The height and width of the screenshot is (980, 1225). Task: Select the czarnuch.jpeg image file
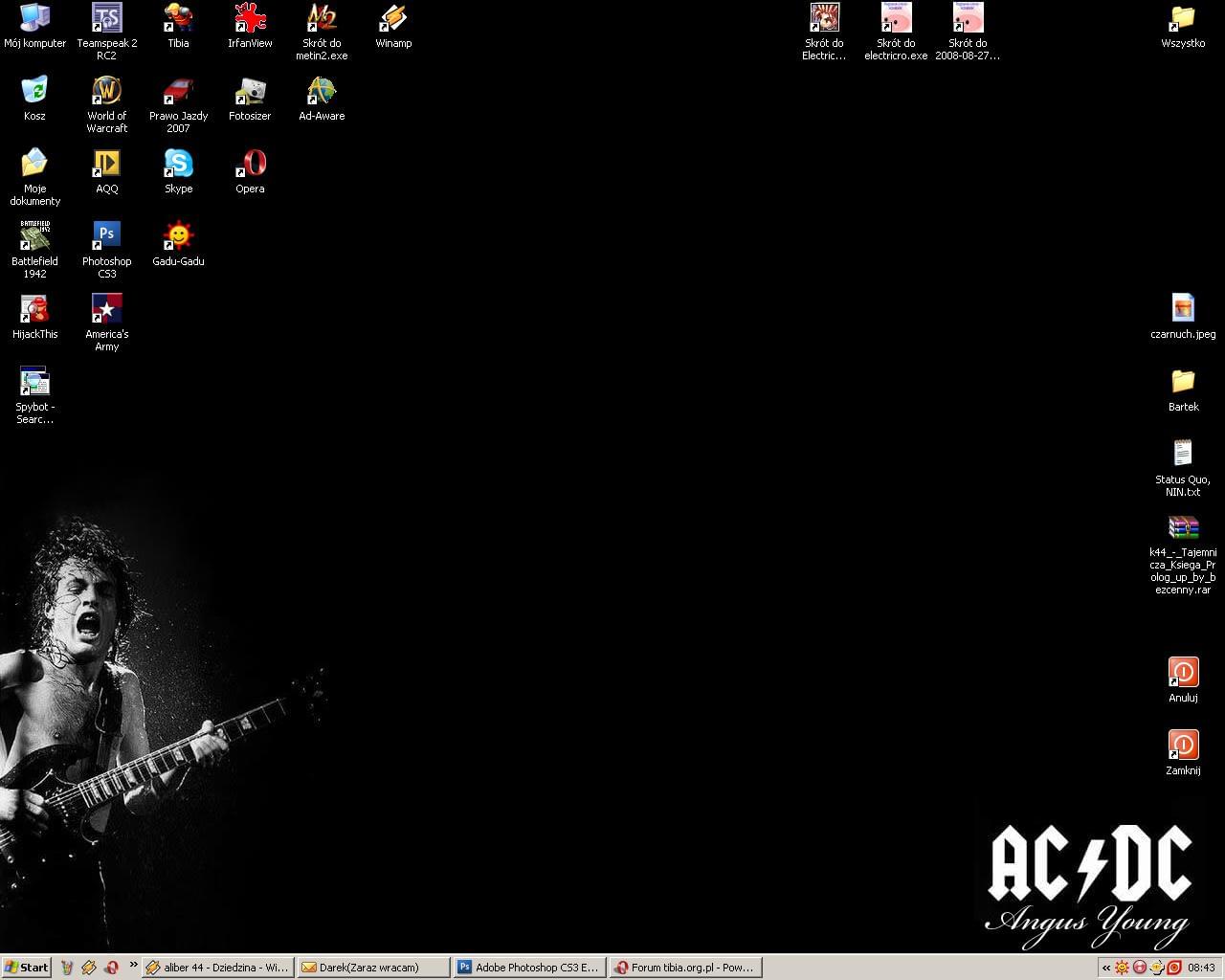coord(1183,317)
